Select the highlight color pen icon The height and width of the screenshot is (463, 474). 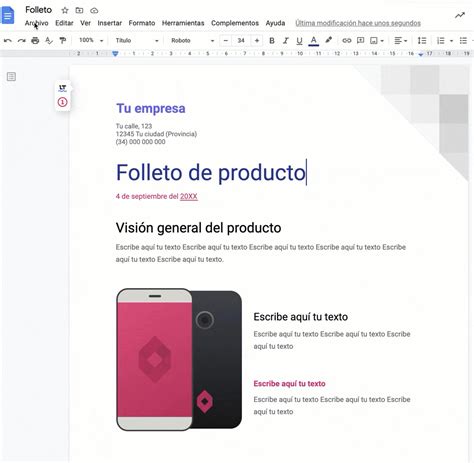pyautogui.click(x=329, y=40)
